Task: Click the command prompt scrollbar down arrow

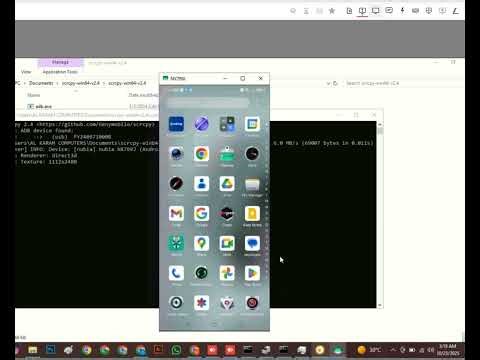Action: tap(380, 305)
